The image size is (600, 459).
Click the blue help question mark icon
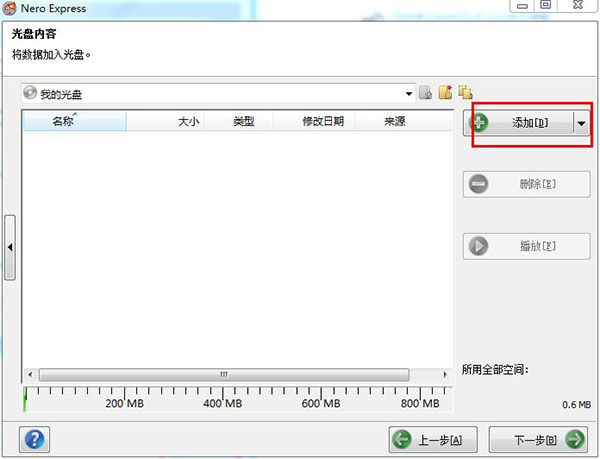click(x=35, y=438)
